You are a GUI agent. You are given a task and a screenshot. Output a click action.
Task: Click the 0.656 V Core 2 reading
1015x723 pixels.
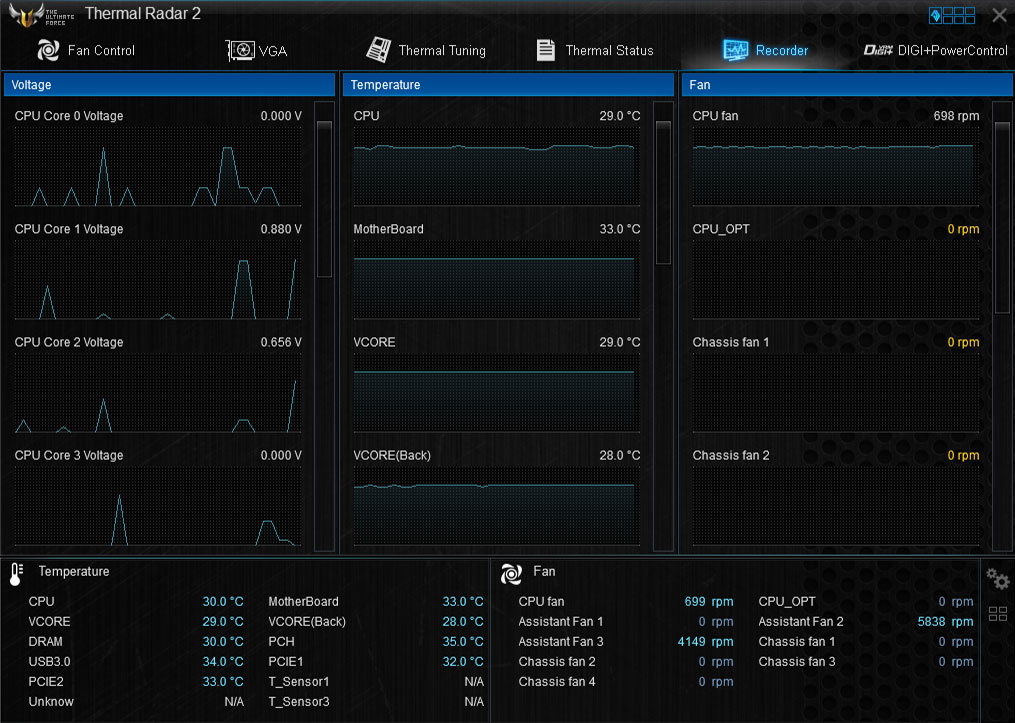281,342
